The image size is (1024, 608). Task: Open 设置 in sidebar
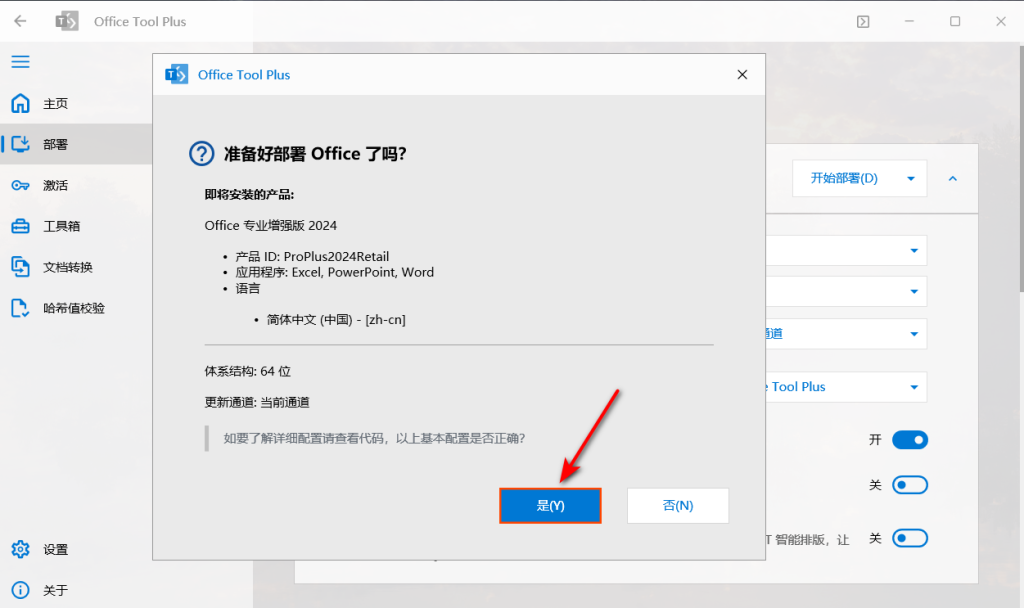[76, 549]
